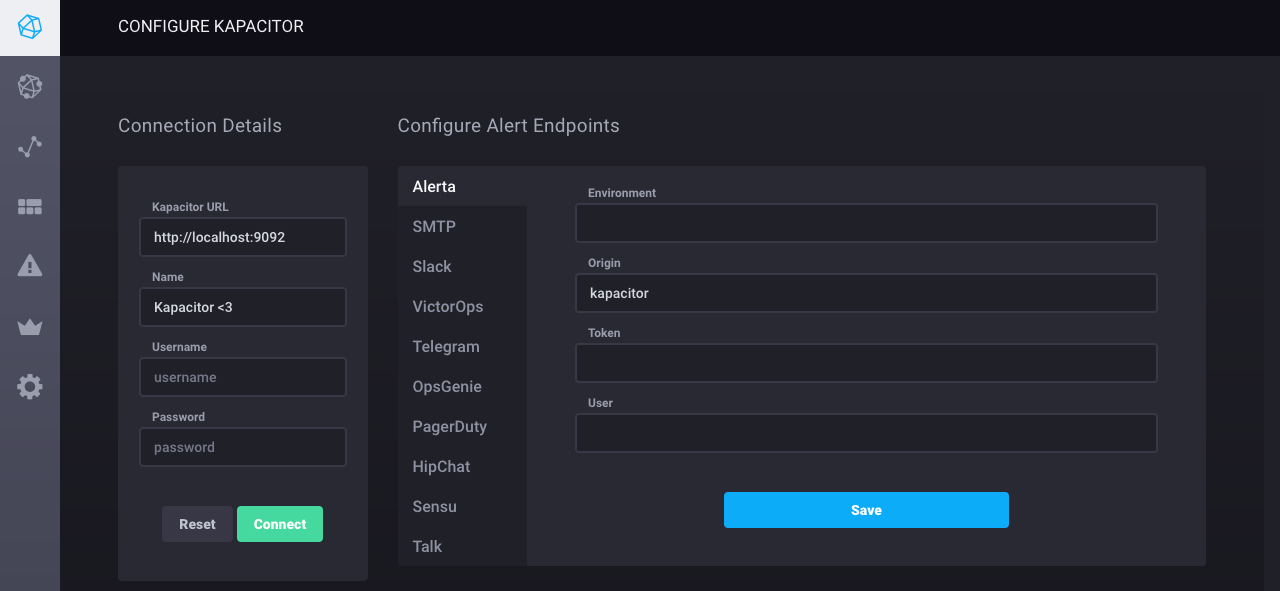1280x591 pixels.
Task: Switch to the Slack endpoint tab
Action: [432, 267]
